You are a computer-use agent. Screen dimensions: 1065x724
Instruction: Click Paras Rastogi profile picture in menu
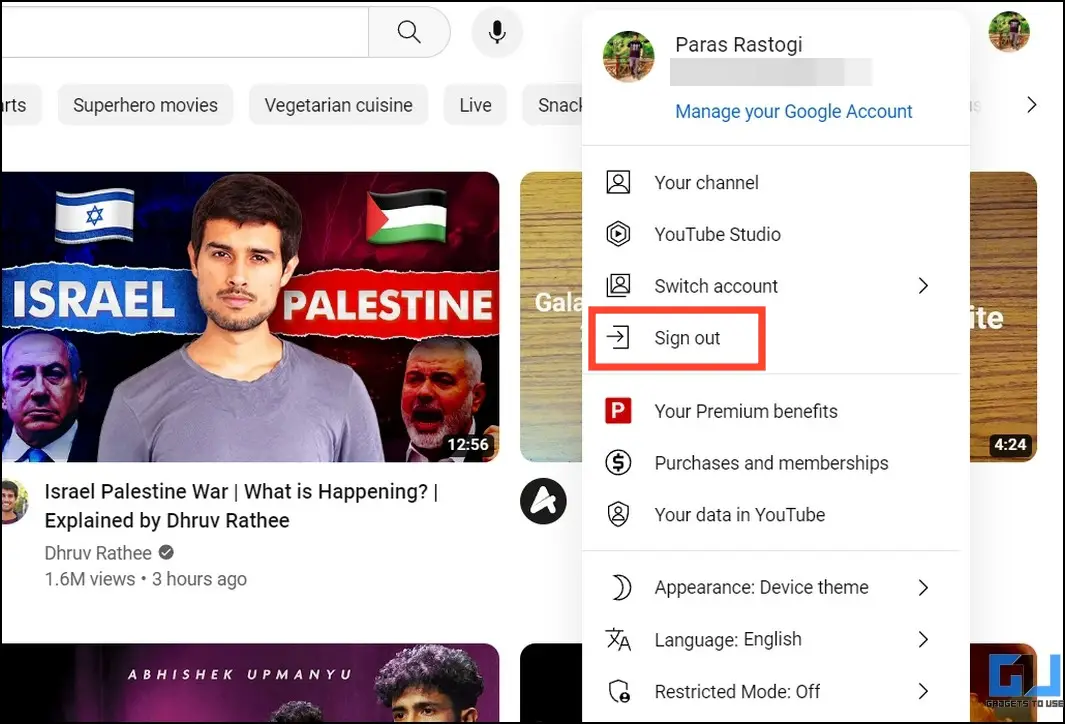(629, 56)
